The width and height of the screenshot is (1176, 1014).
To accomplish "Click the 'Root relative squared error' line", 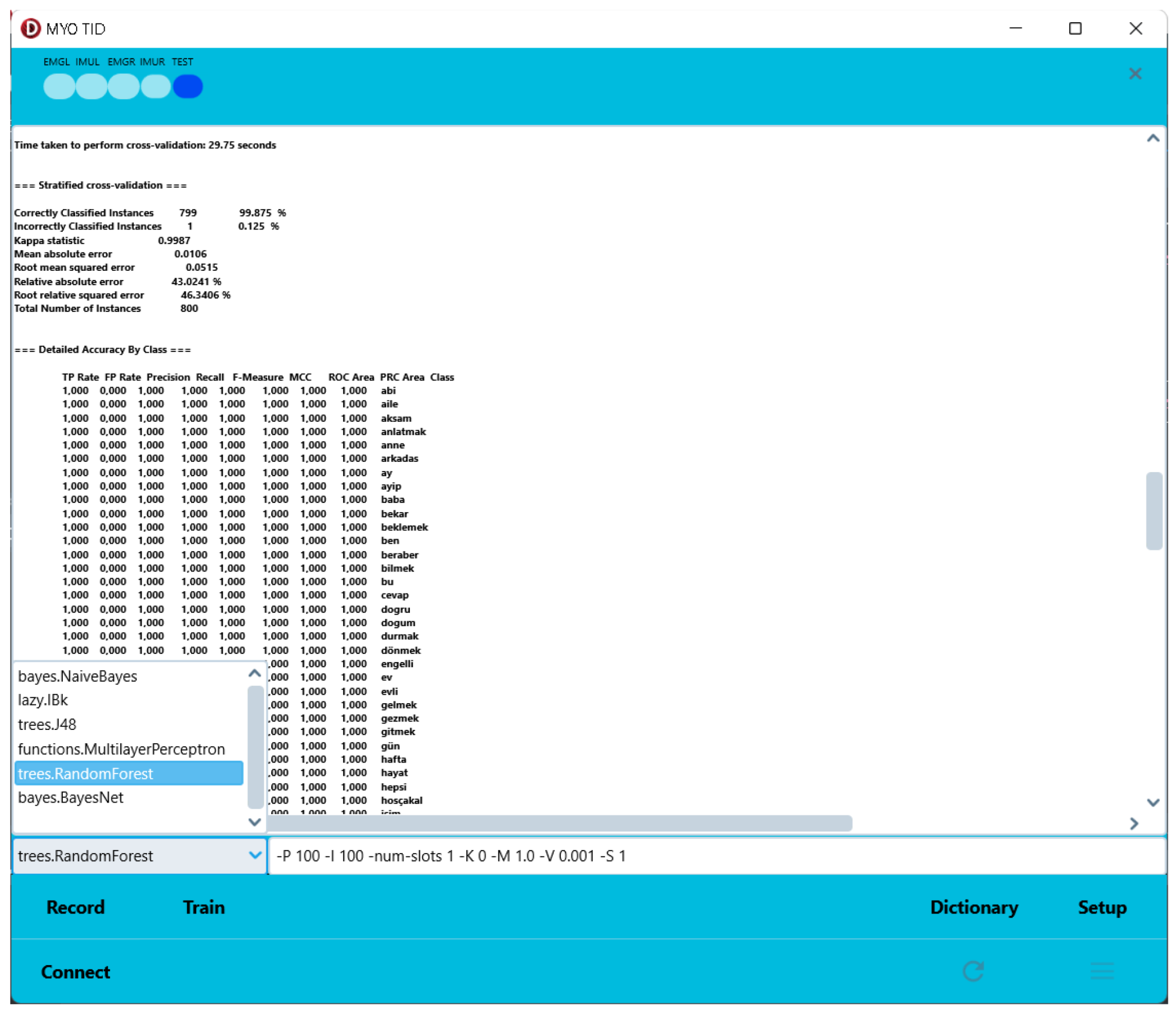I will [122, 295].
